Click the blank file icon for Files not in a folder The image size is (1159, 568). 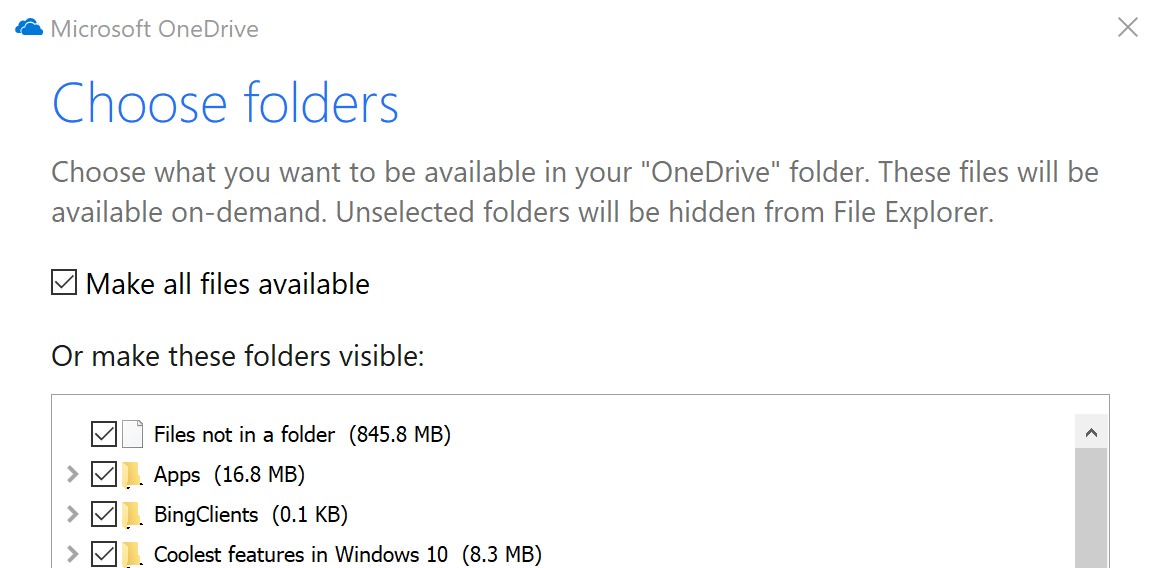click(x=132, y=434)
